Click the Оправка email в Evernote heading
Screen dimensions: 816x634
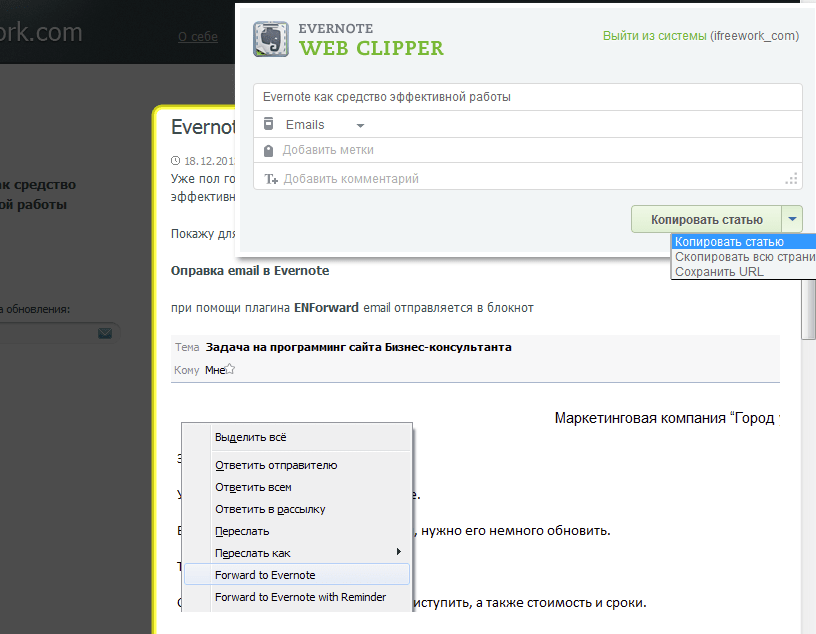[x=250, y=271]
